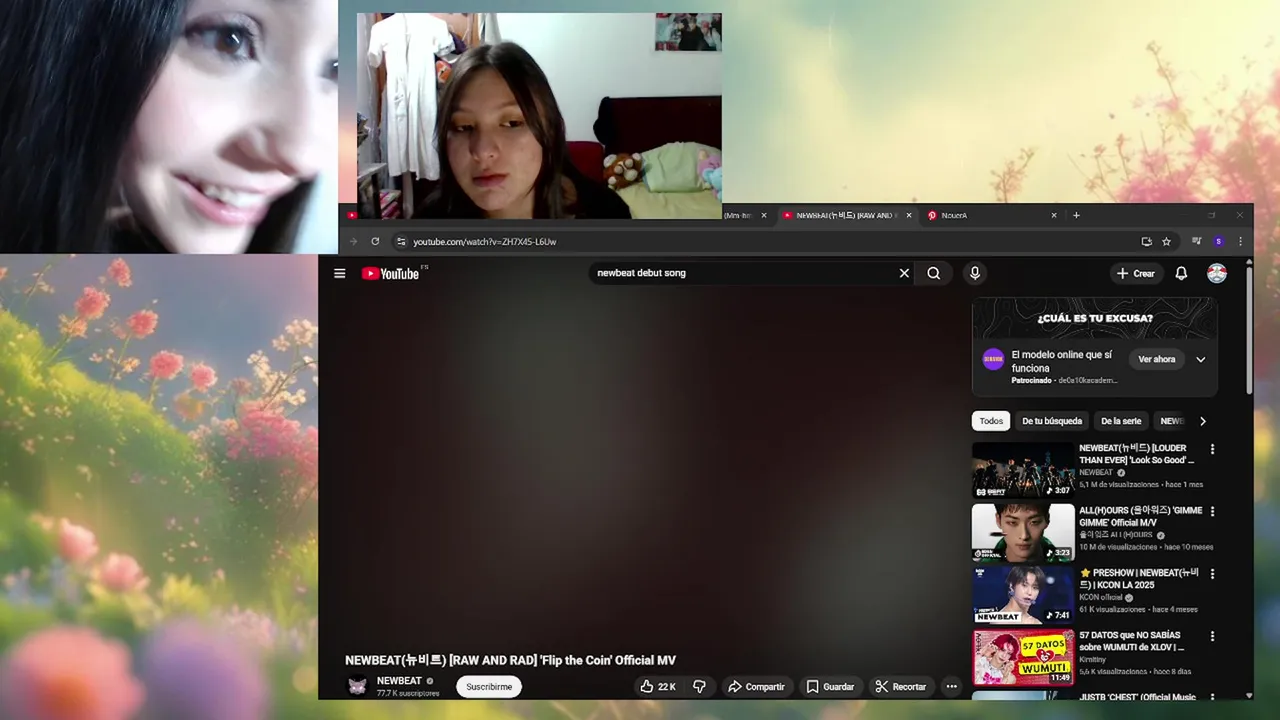Open ALL(H)OURS 'GIMME GIMME' thumbnail

[x=1023, y=532]
